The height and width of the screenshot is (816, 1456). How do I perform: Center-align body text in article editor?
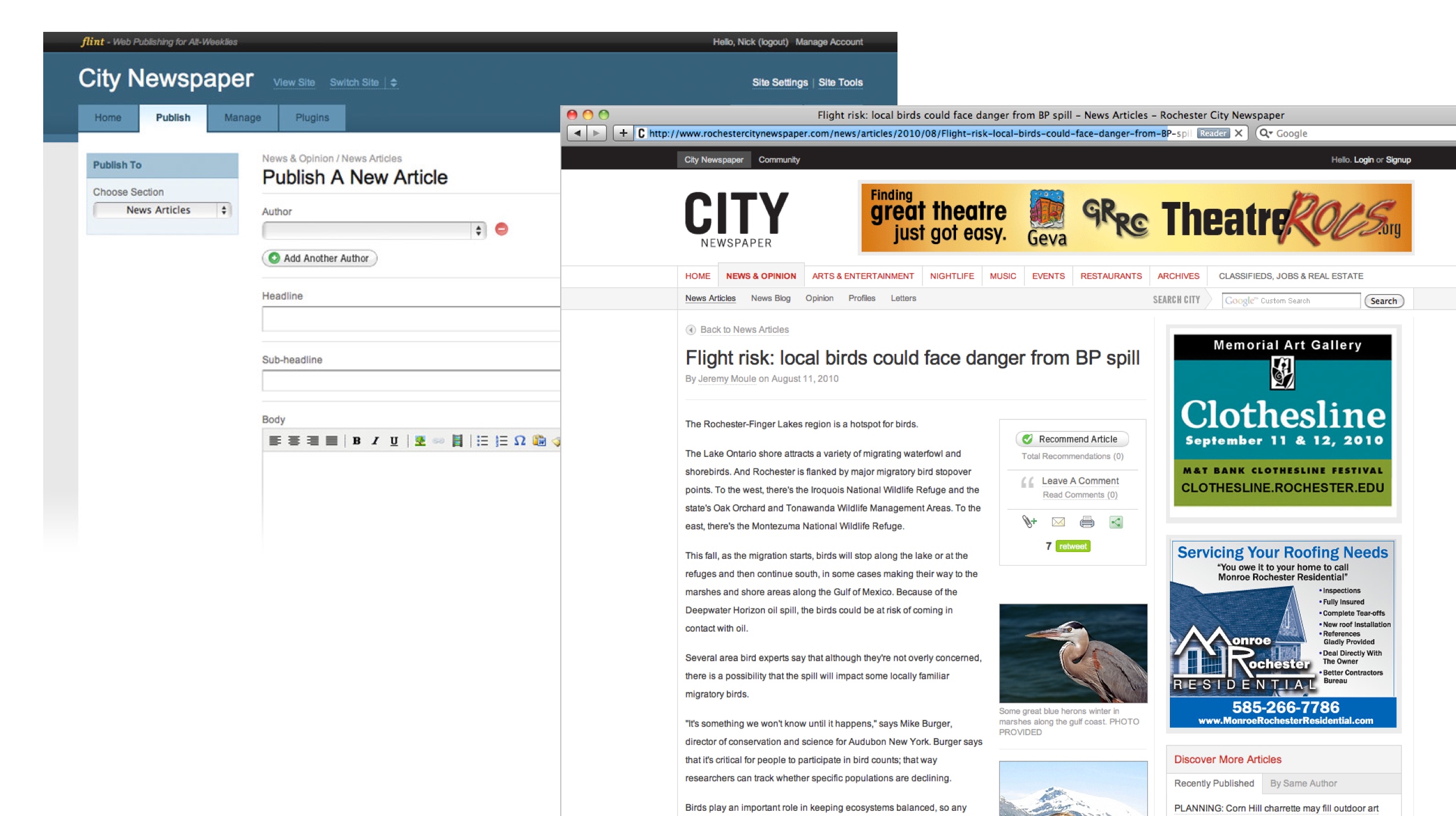tap(294, 440)
